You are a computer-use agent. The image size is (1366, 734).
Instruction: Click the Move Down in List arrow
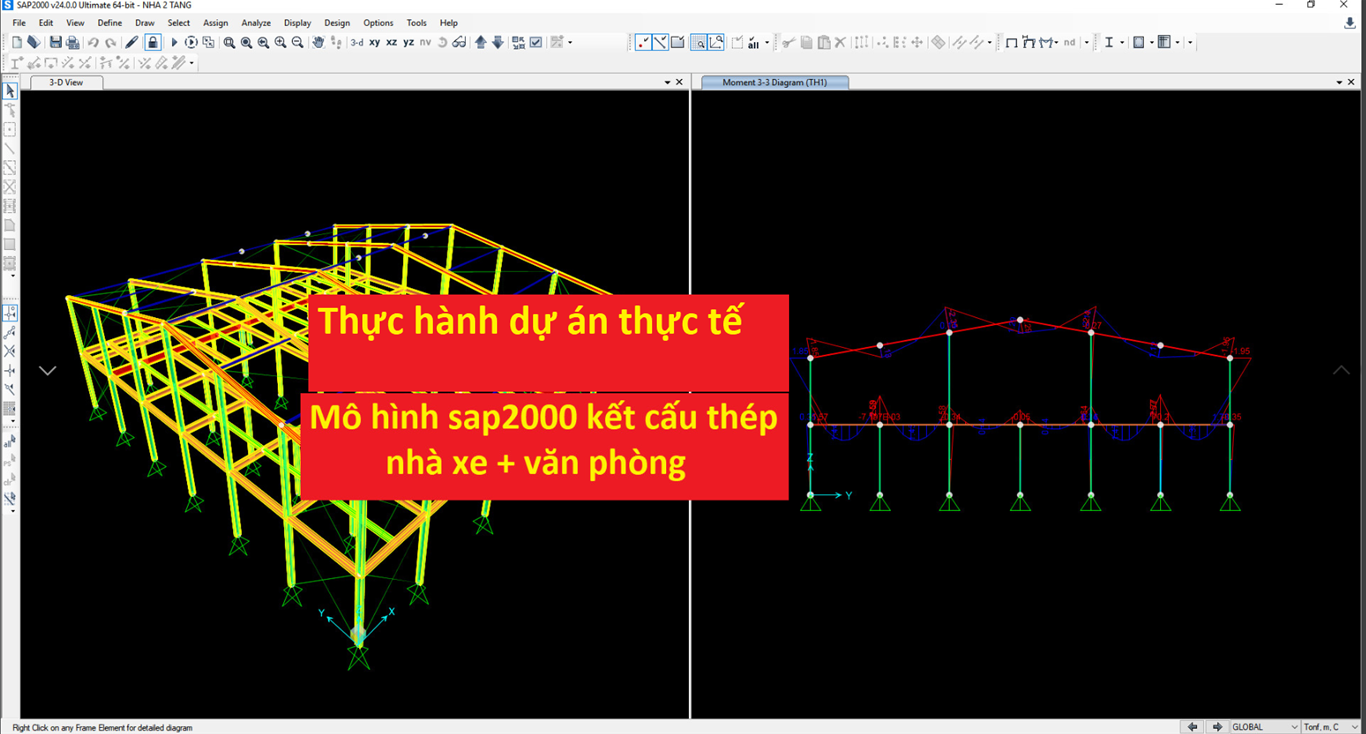point(497,42)
